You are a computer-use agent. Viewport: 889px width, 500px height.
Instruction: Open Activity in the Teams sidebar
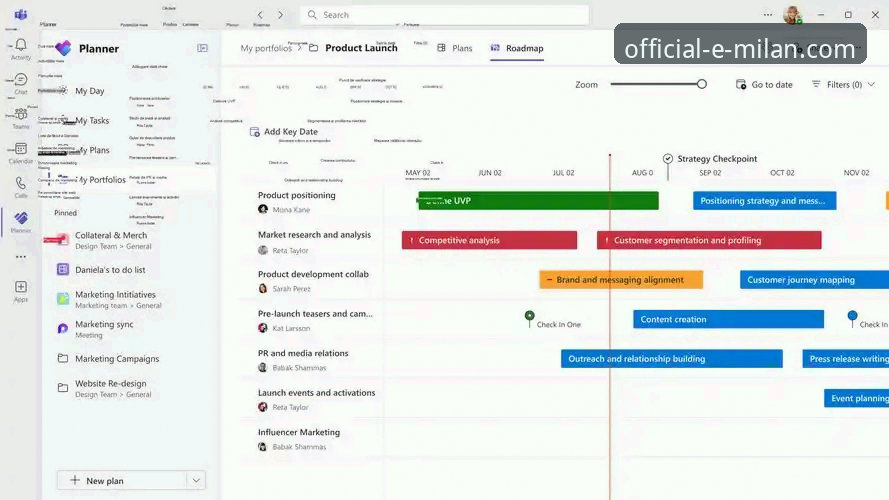point(20,48)
